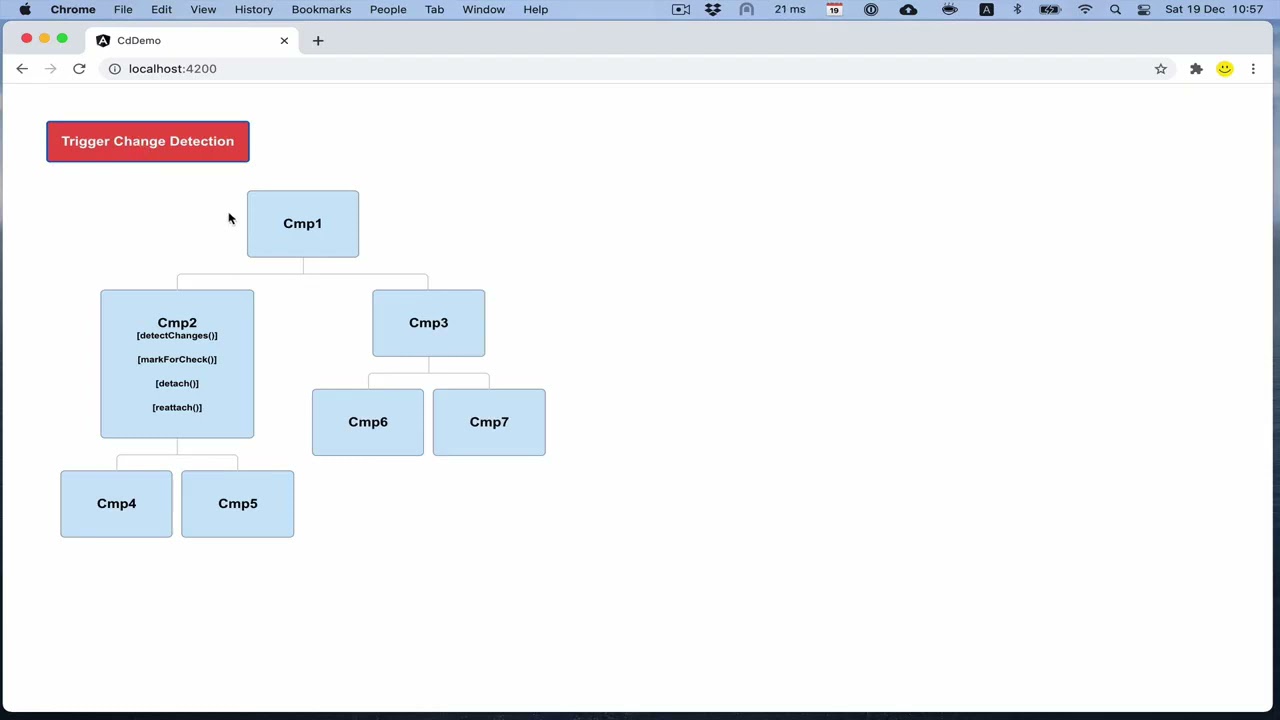Select the Cmp5 component box
Image resolution: width=1280 pixels, height=720 pixels.
pos(238,504)
